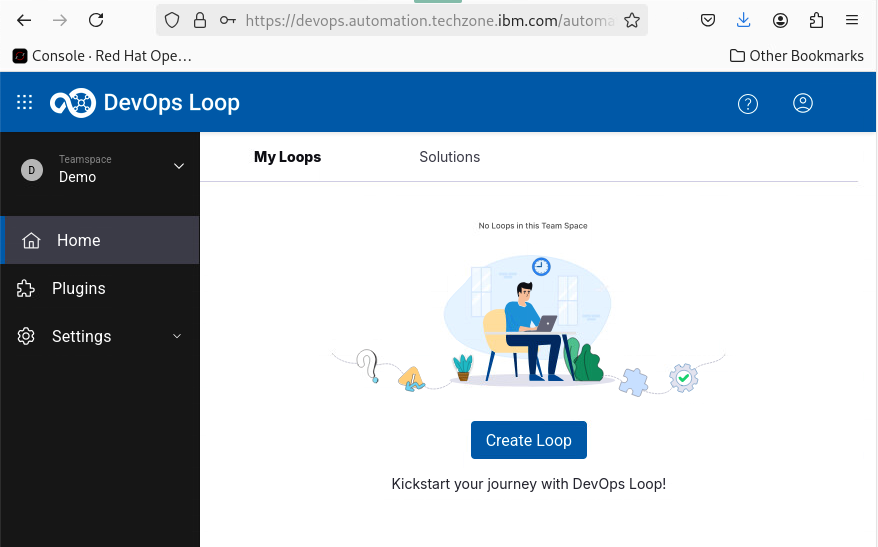This screenshot has width=878, height=547.
Task: Click the Create Loop button
Action: point(529,440)
